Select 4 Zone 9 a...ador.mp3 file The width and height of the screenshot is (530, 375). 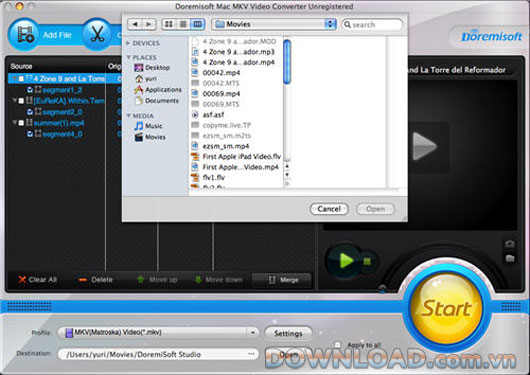pos(236,52)
